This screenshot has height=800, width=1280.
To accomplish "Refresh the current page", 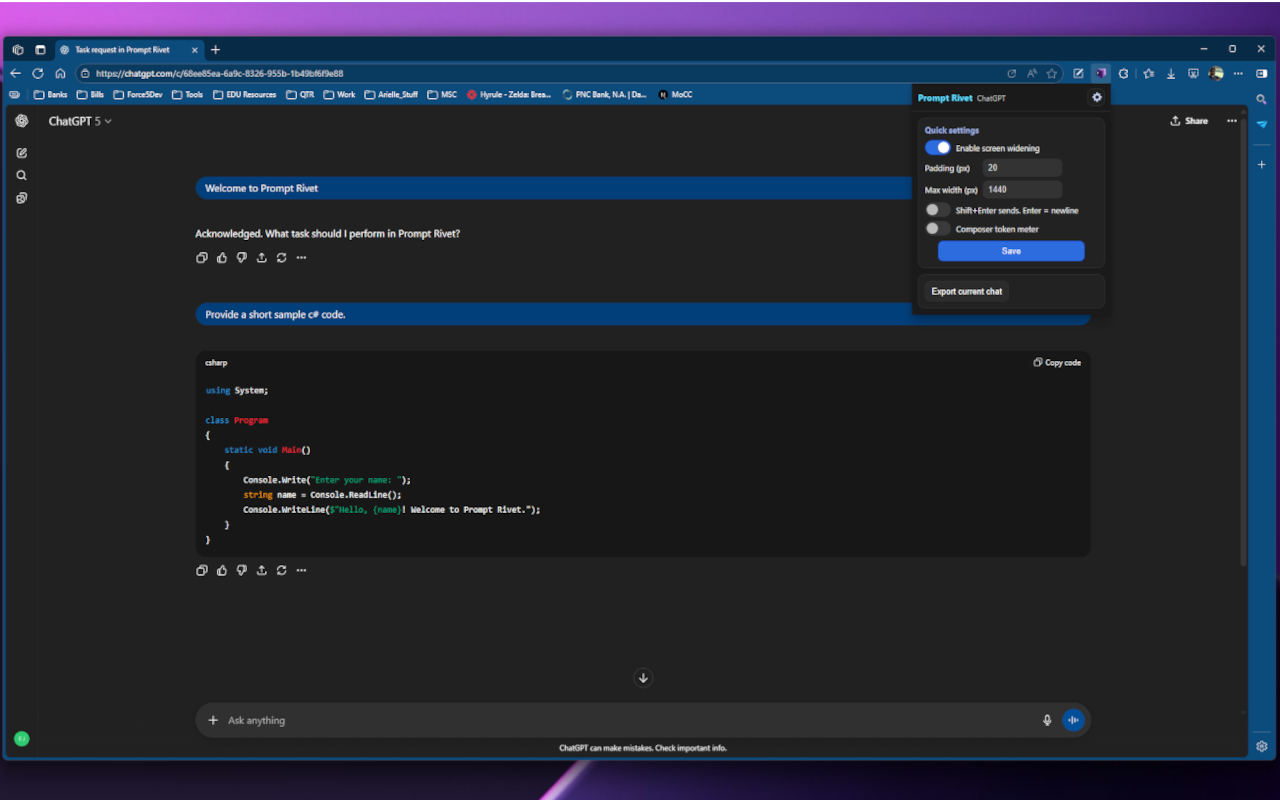I will coord(38,73).
